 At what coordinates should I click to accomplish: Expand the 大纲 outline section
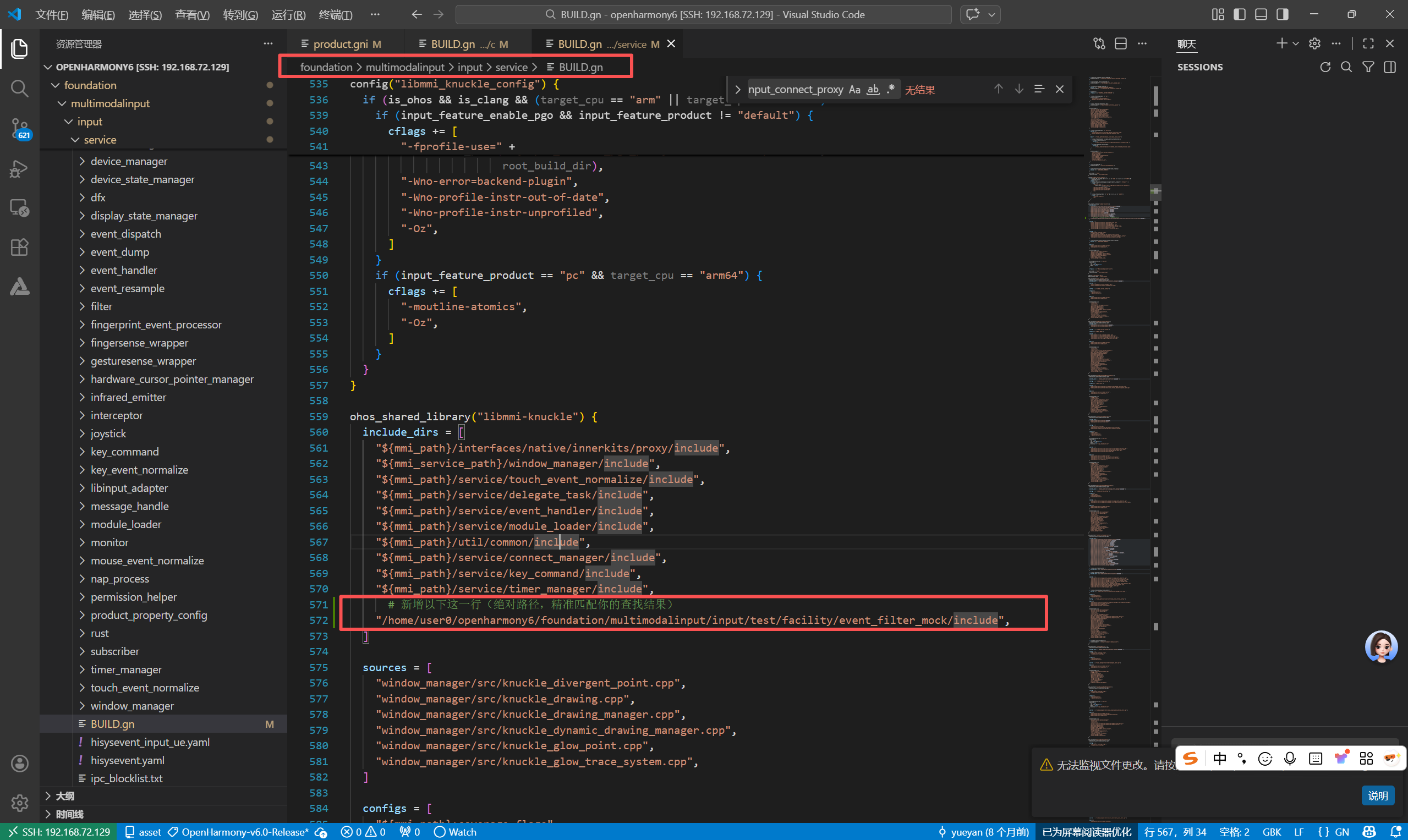click(64, 796)
